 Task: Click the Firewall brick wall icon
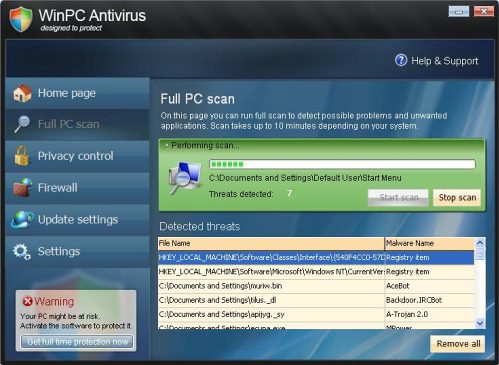tap(22, 187)
